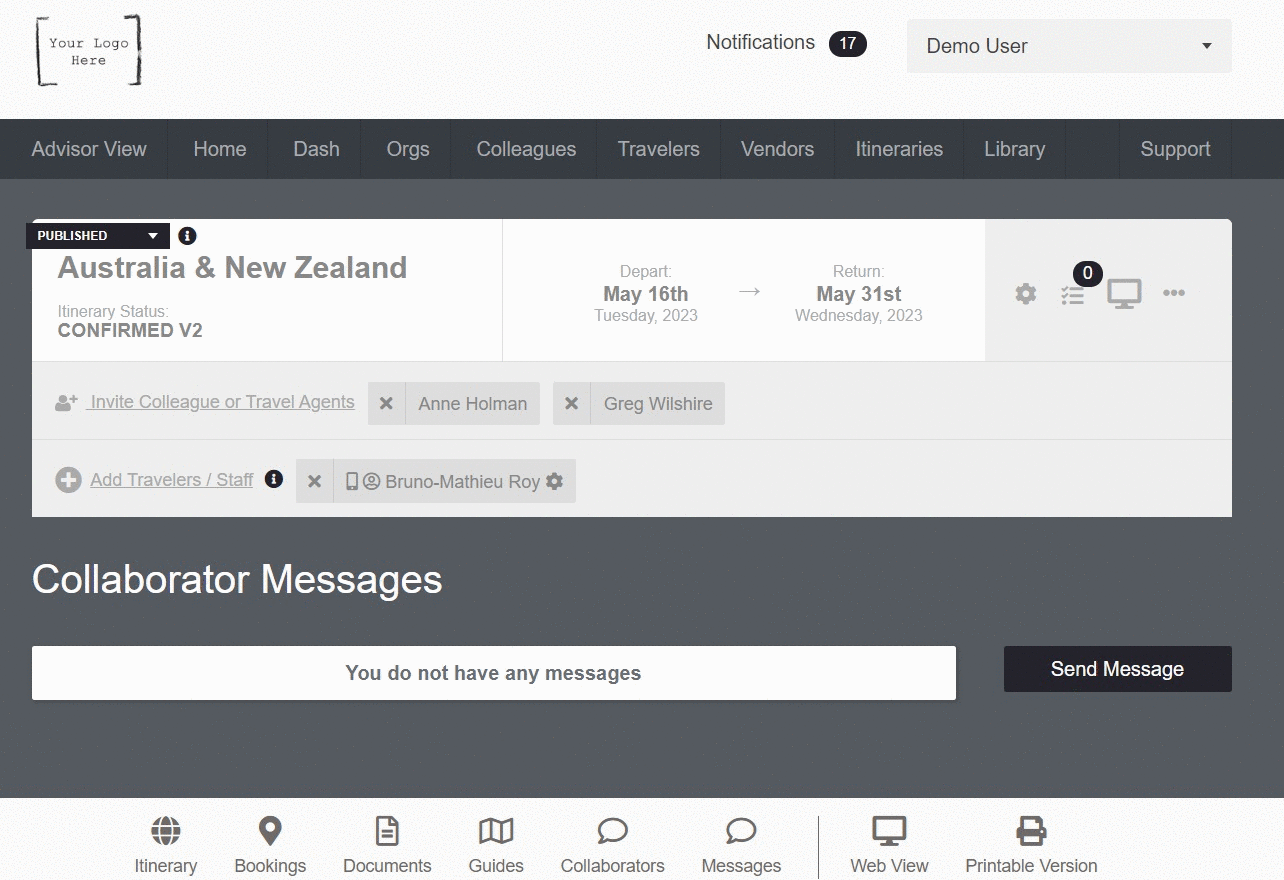Open the Library navigation item
This screenshot has width=1284, height=880.
coord(1014,149)
